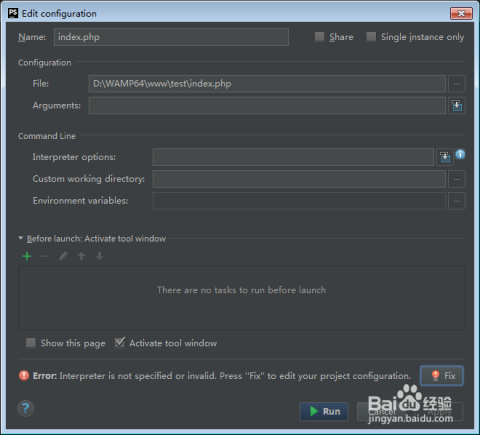Collapse the Before launch section

(21, 238)
